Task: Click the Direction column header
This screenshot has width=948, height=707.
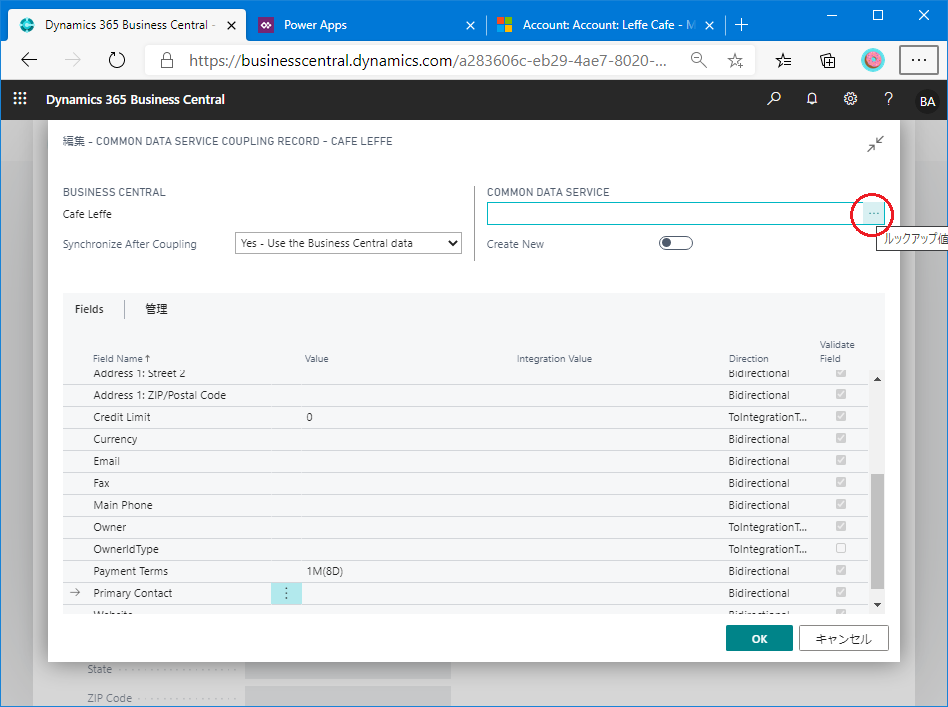Action: click(748, 359)
